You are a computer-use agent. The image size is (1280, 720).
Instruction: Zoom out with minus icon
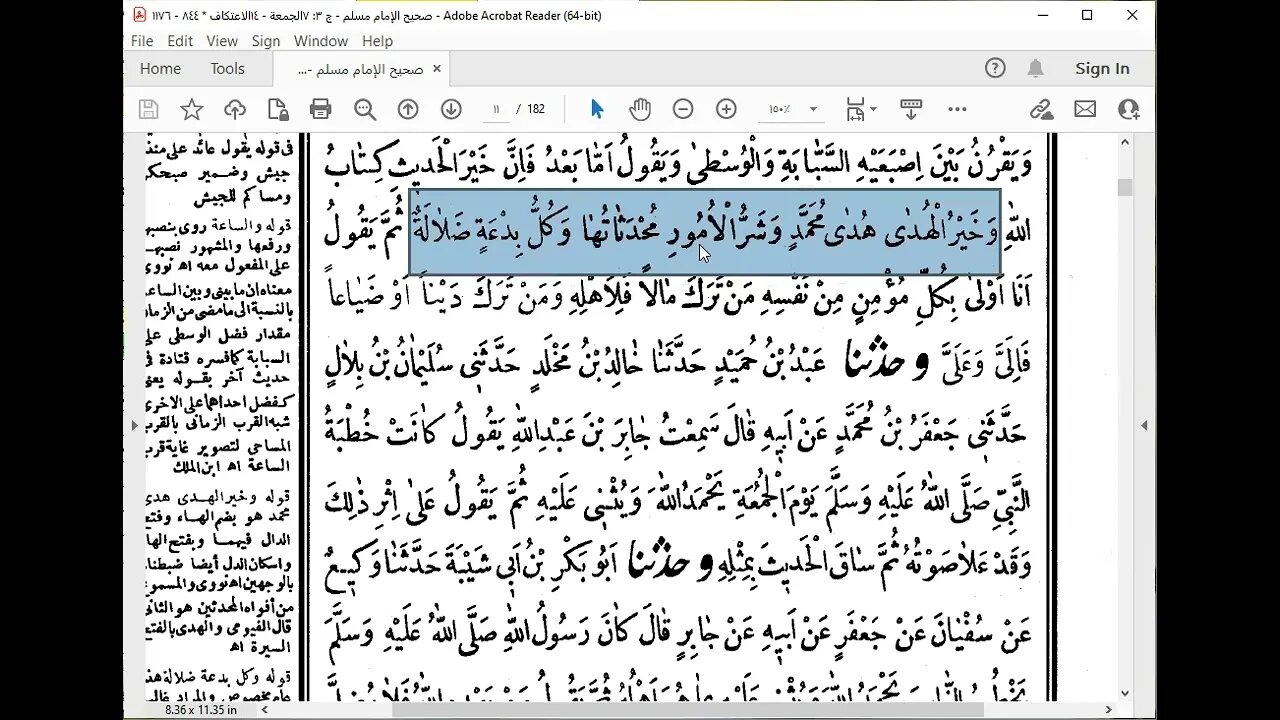tap(683, 109)
